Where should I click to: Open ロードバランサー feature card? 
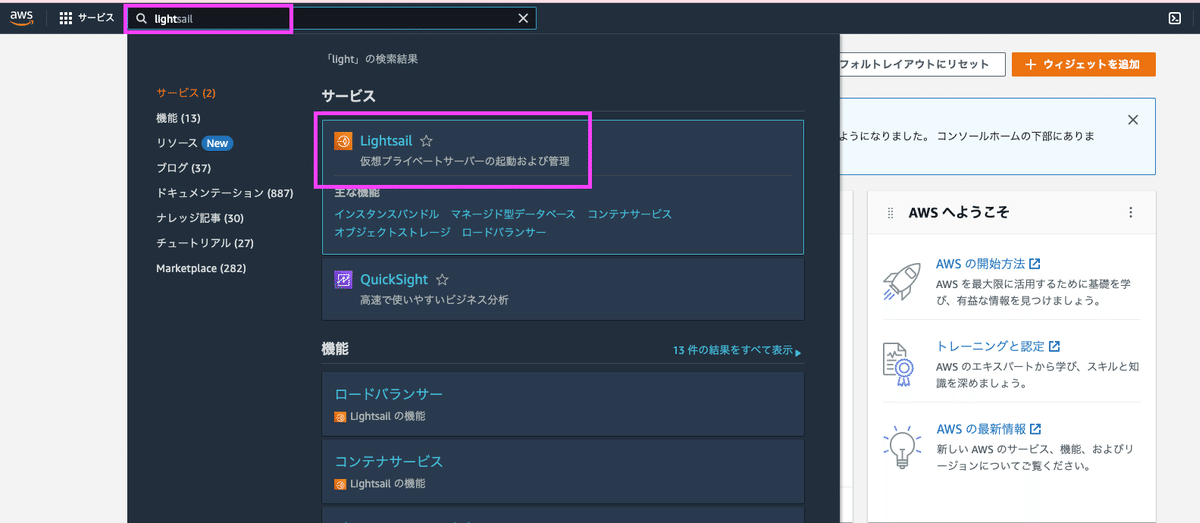(x=562, y=403)
